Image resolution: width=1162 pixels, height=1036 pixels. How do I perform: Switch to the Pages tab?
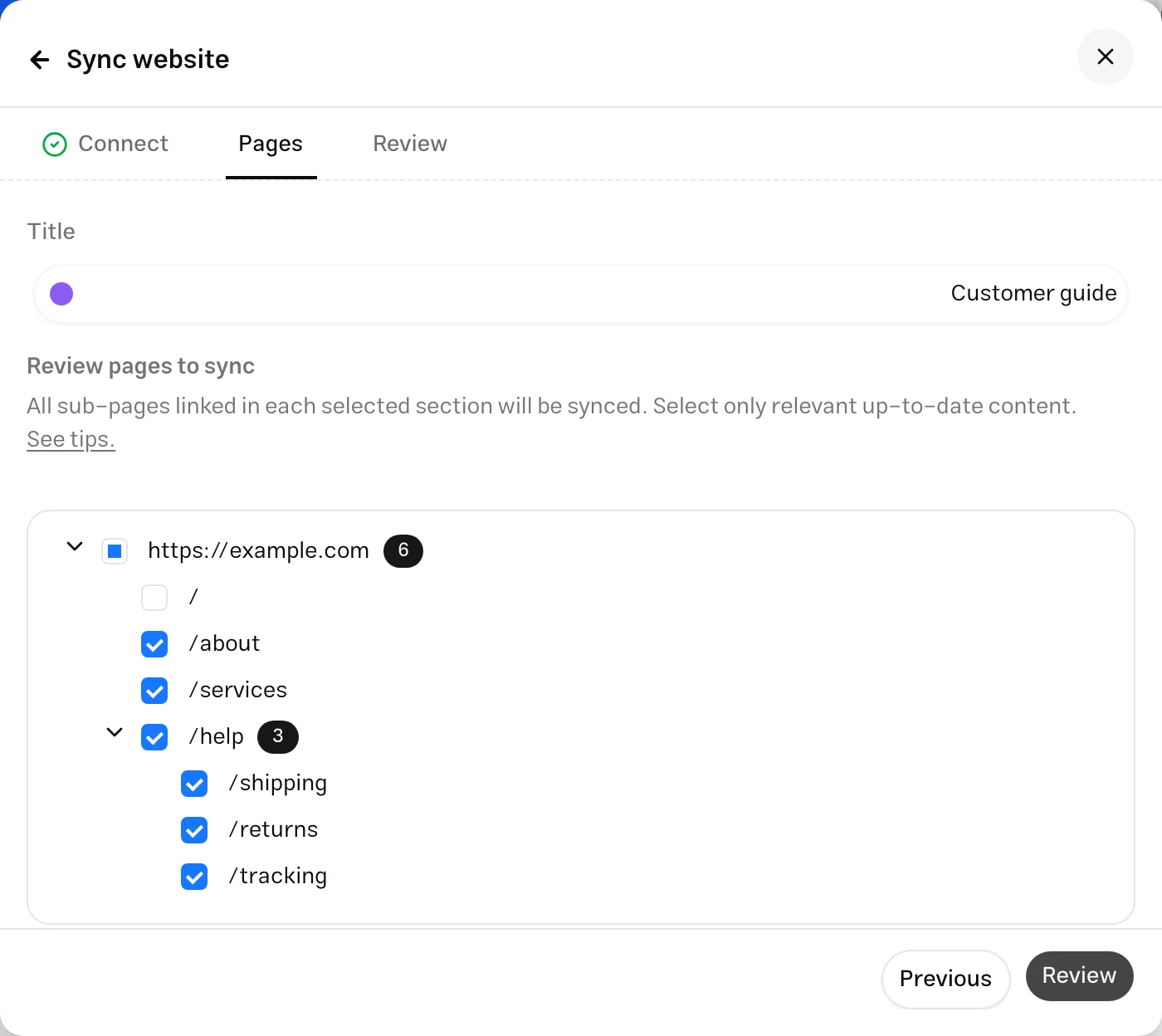[x=271, y=144]
